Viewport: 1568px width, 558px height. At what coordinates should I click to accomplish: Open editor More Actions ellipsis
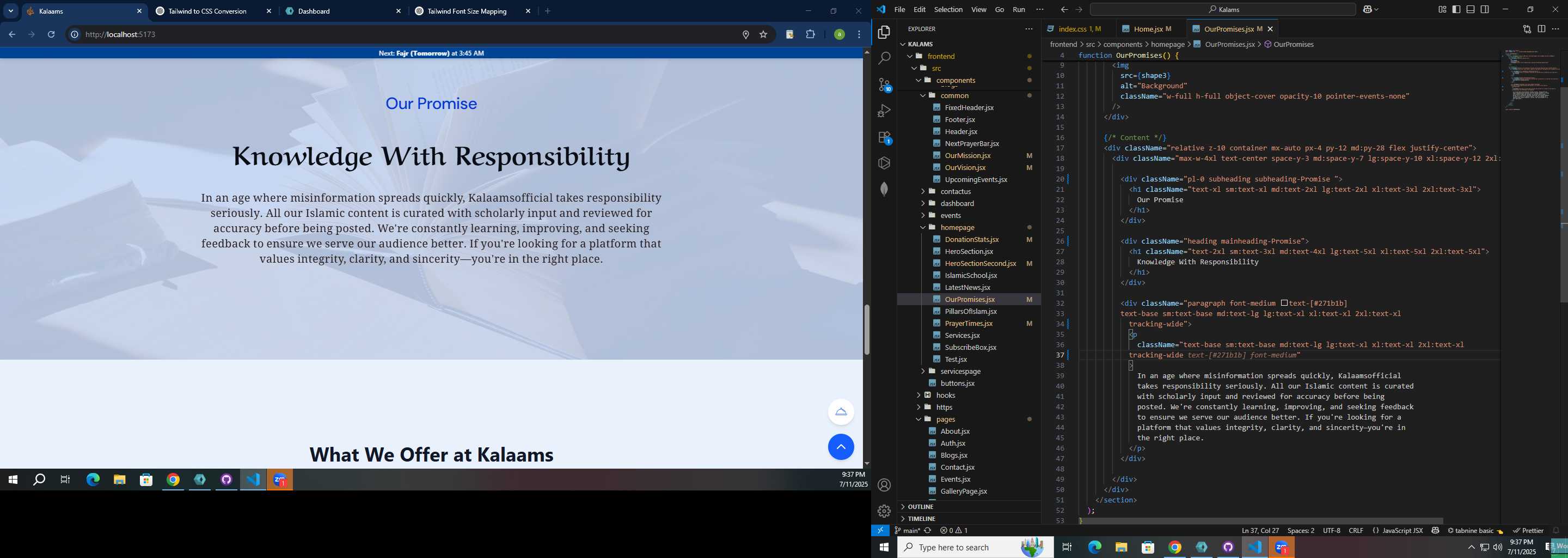1555,29
